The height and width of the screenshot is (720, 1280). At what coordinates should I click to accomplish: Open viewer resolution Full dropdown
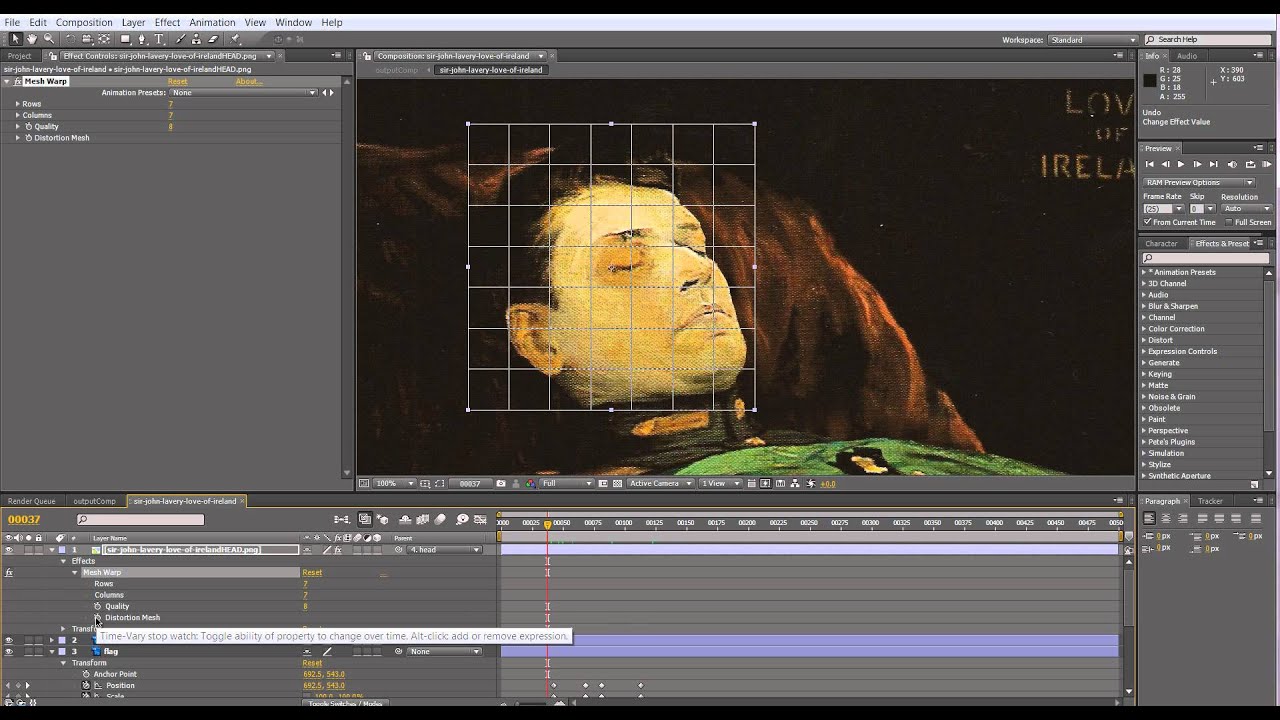click(567, 484)
